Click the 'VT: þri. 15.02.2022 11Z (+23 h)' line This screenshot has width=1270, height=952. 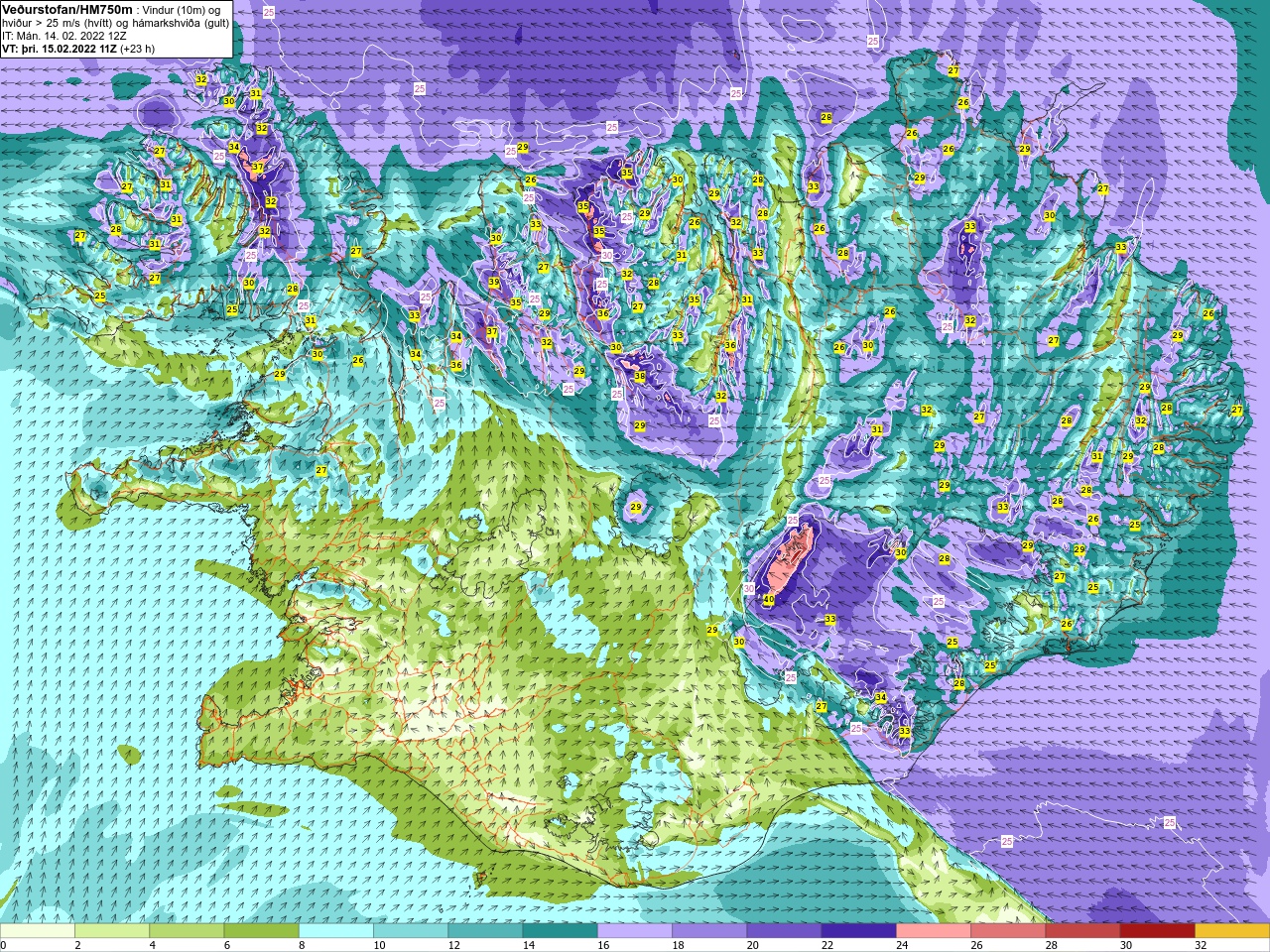(78, 48)
